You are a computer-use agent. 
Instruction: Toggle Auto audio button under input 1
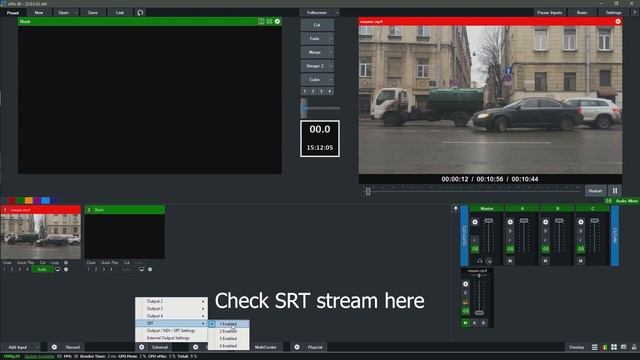point(42,269)
